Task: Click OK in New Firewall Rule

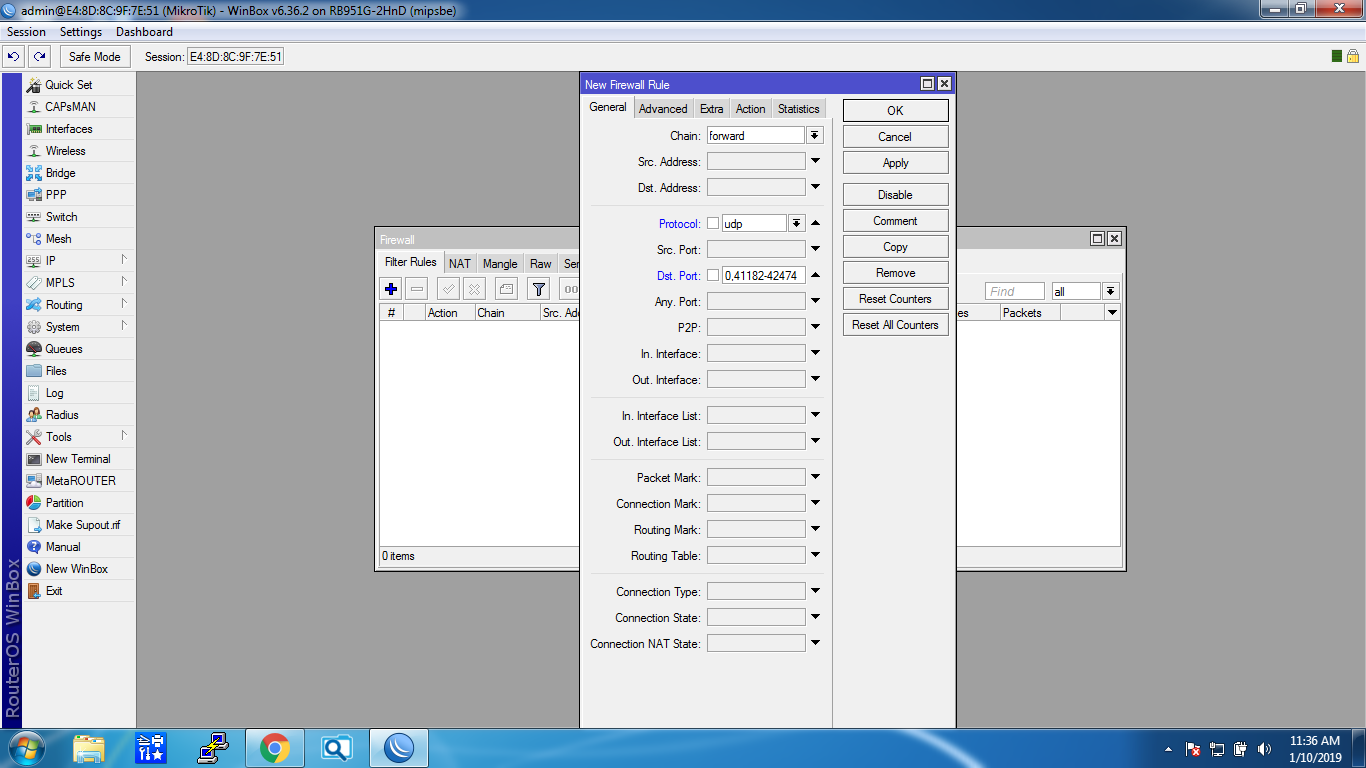Action: tap(895, 111)
